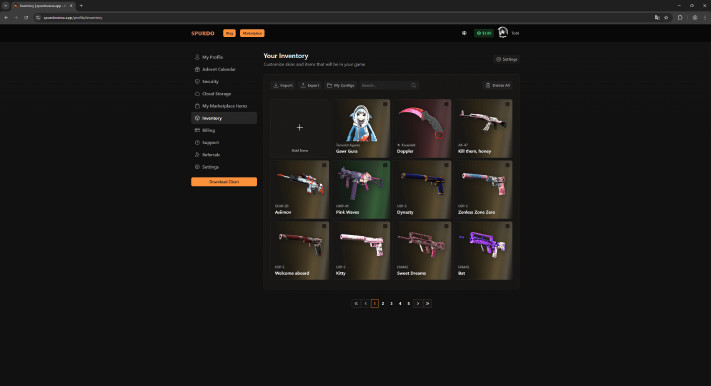This screenshot has width=711, height=386.
Task: Click the SPURDO logo
Action: pyautogui.click(x=203, y=33)
